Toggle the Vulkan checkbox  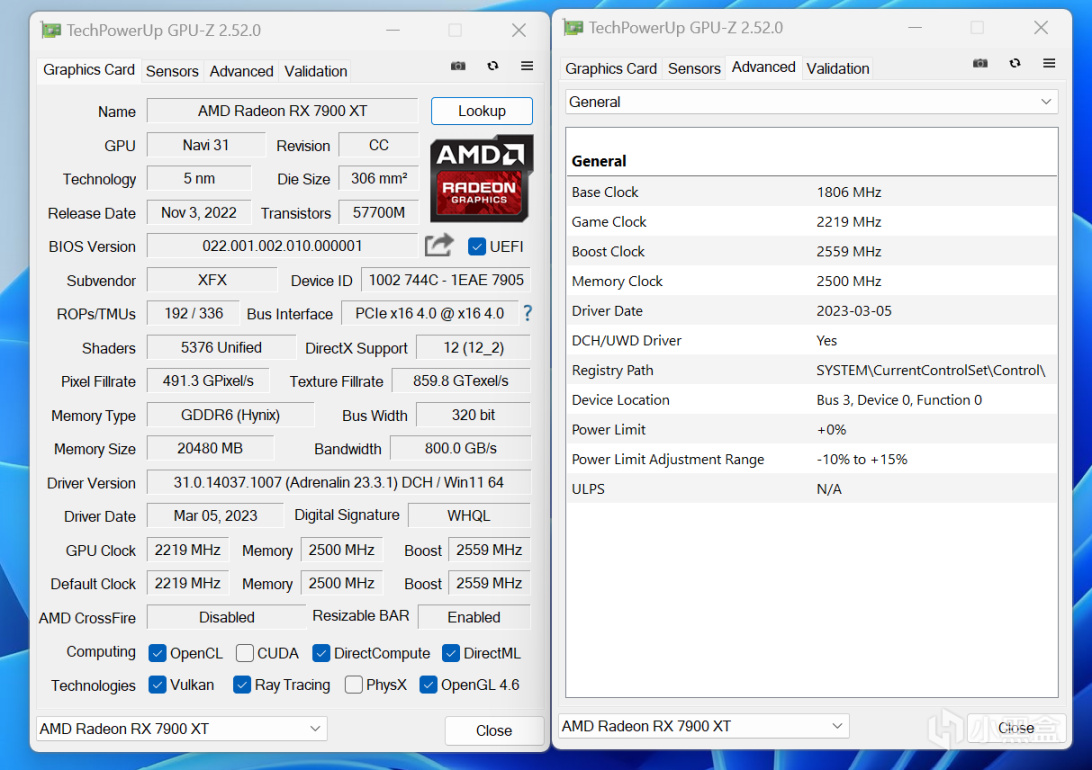click(157, 685)
